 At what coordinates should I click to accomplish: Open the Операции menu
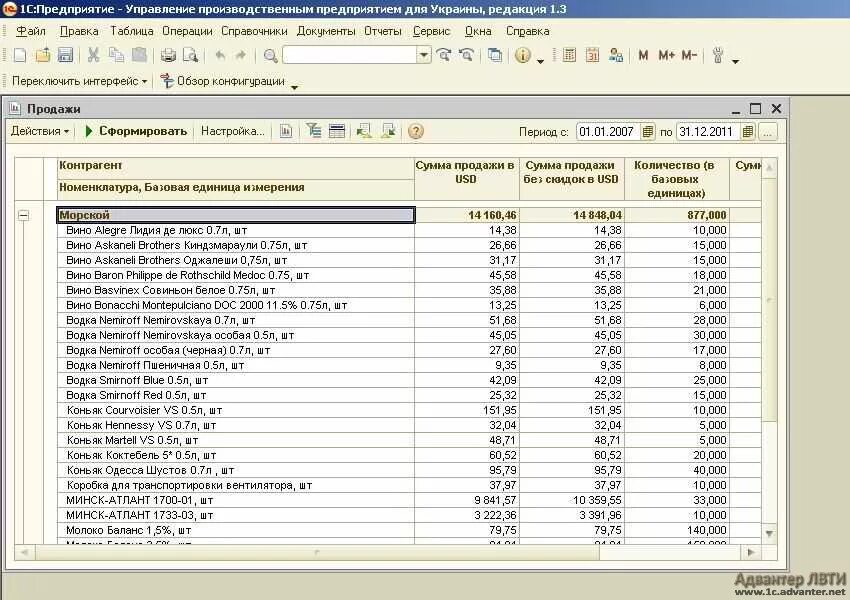187,31
